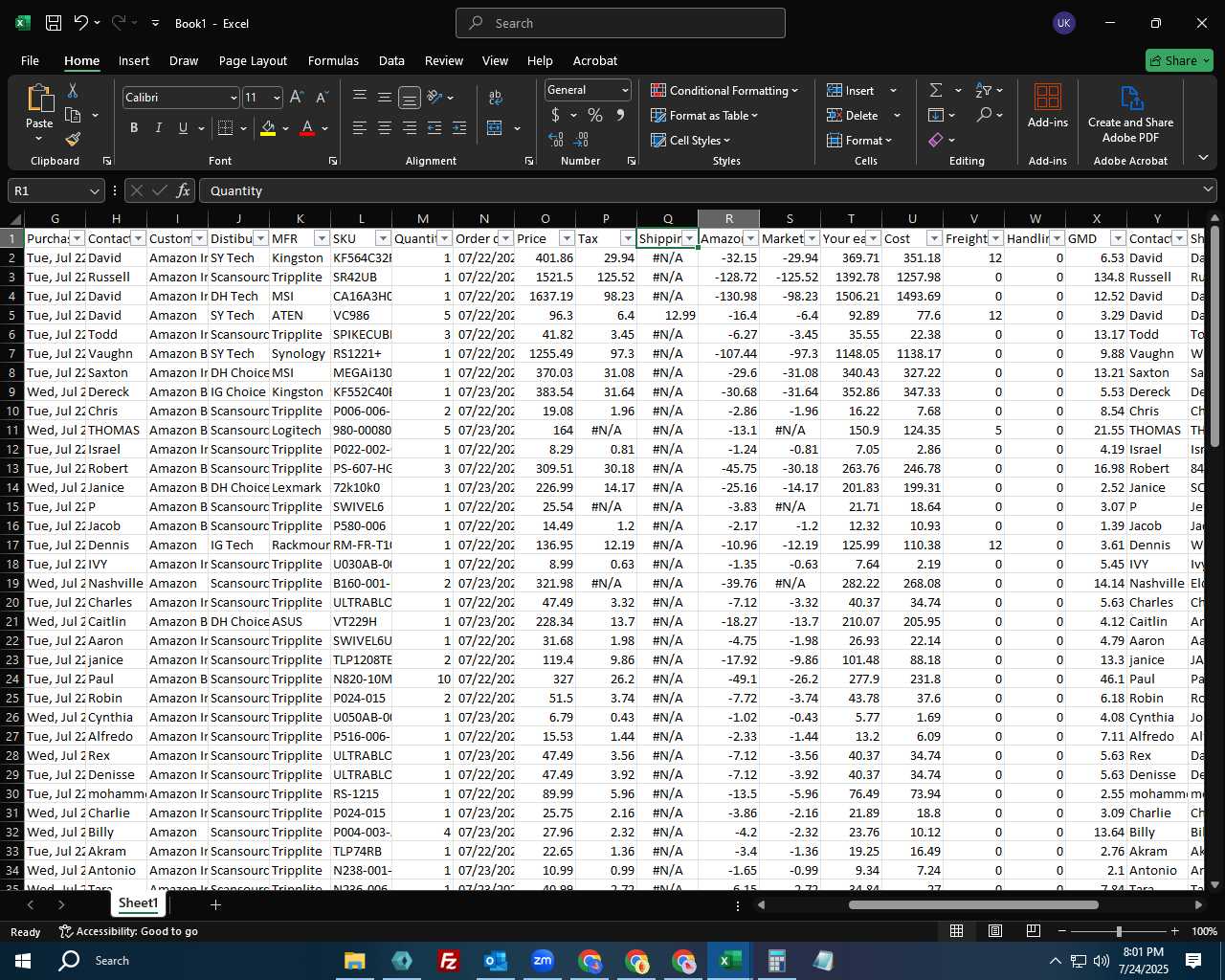Switch to the Data tab
Viewport: 1225px width, 980px height.
tap(391, 60)
